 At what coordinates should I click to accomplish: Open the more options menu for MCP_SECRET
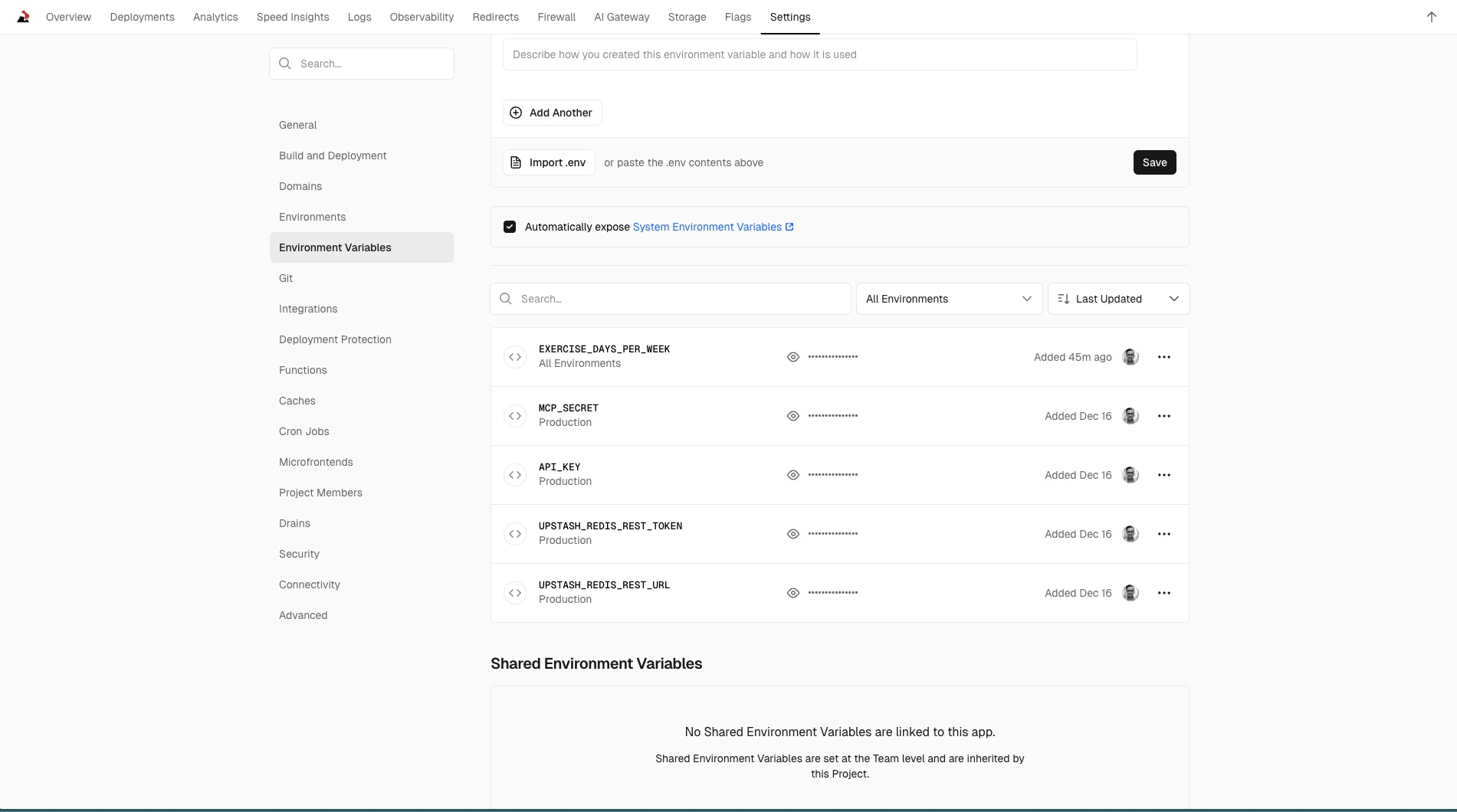click(1163, 416)
